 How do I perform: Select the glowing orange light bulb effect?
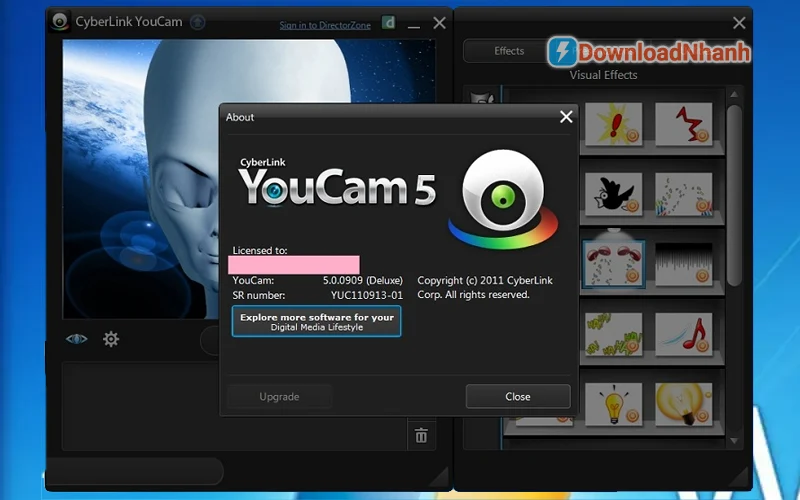(x=683, y=404)
